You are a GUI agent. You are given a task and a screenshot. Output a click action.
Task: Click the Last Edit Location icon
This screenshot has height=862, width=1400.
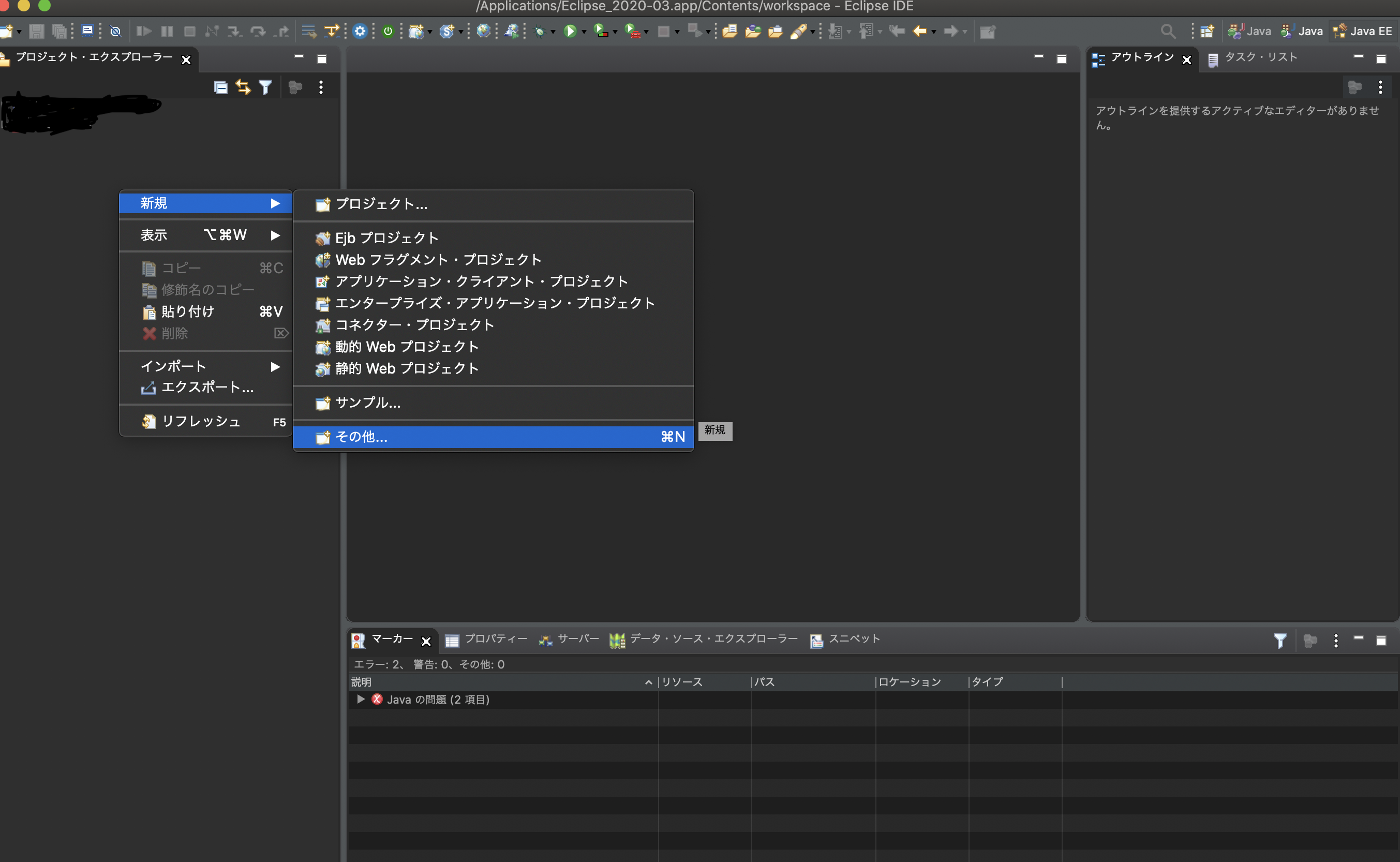(x=896, y=31)
